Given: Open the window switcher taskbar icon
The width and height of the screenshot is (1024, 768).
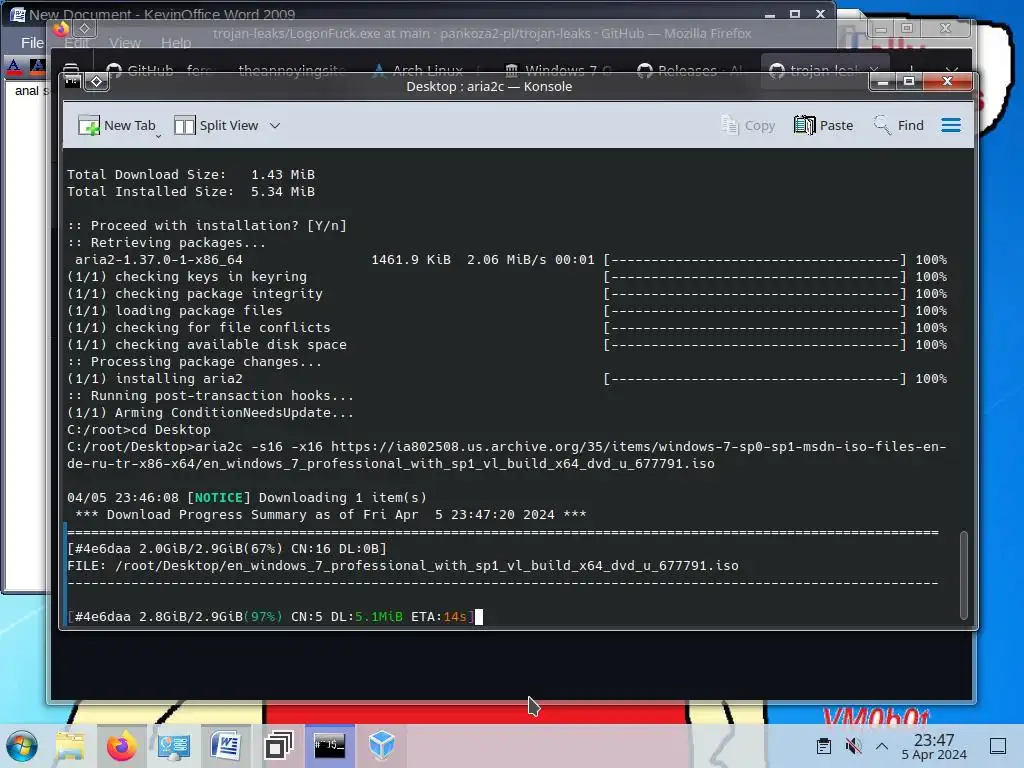Looking at the screenshot, I should (x=278, y=746).
